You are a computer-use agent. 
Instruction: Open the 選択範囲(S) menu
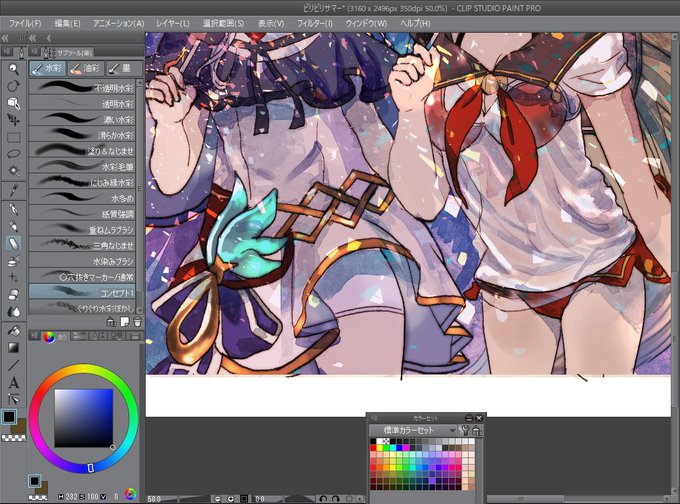click(x=223, y=23)
